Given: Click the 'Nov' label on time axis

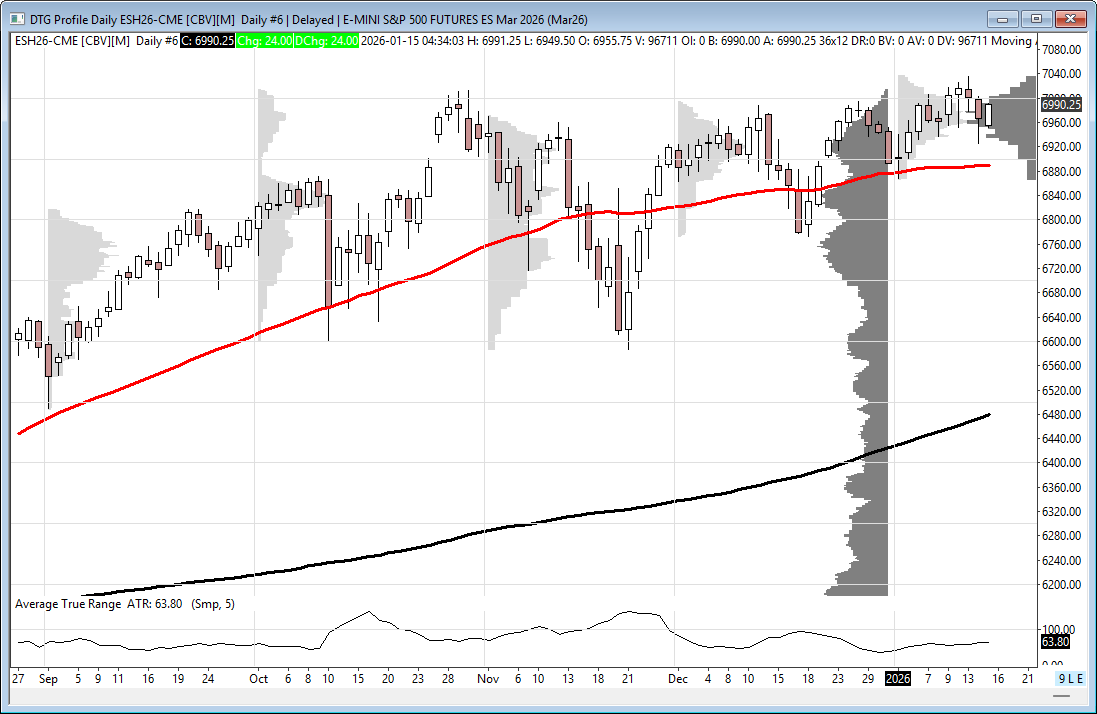Looking at the screenshot, I should [487, 678].
